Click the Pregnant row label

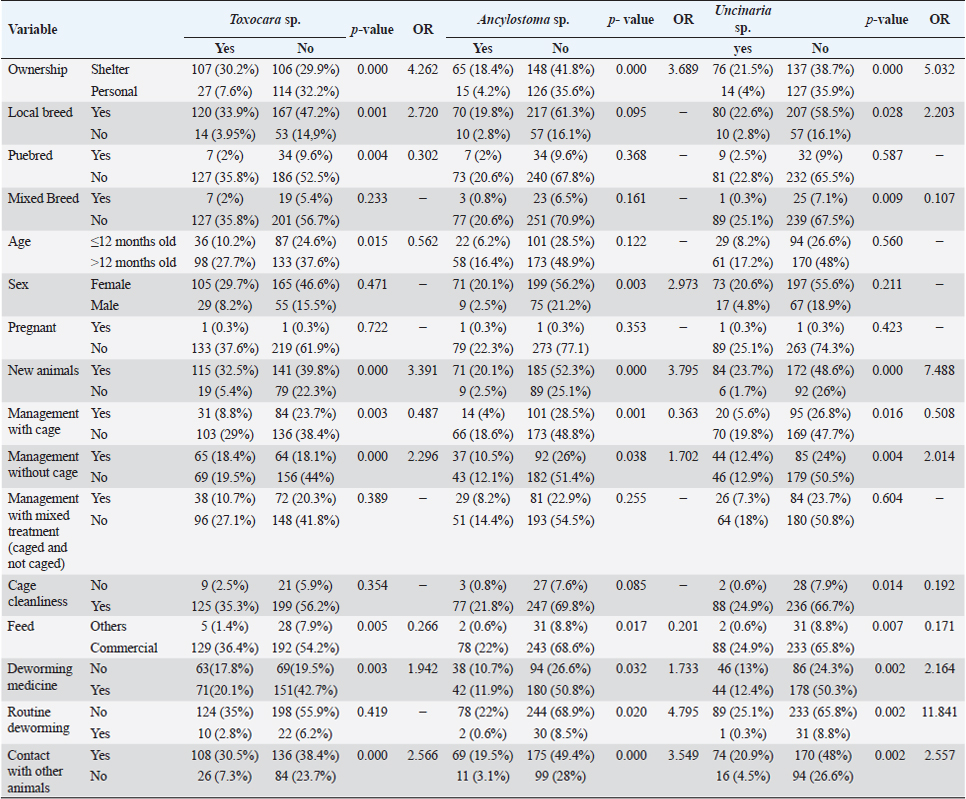pos(34,327)
